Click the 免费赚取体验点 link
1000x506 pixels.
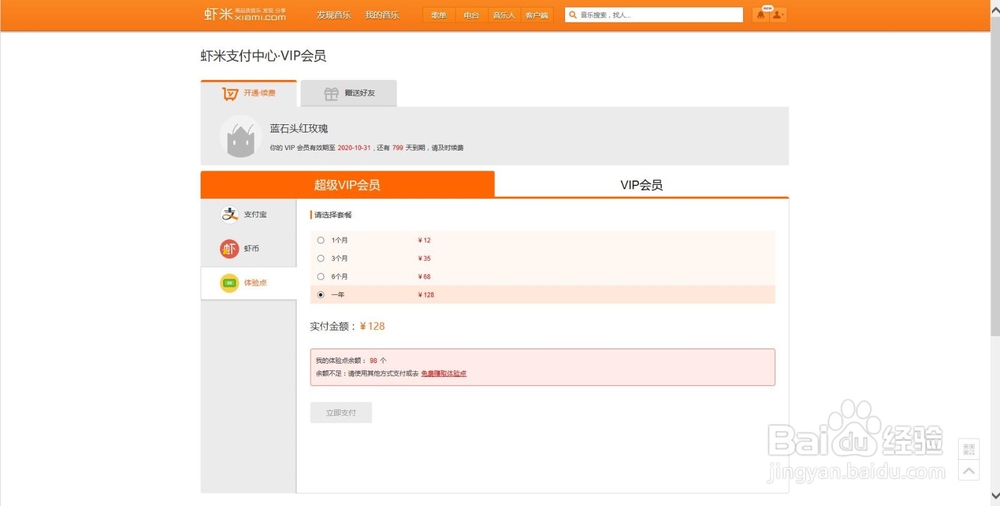click(444, 373)
